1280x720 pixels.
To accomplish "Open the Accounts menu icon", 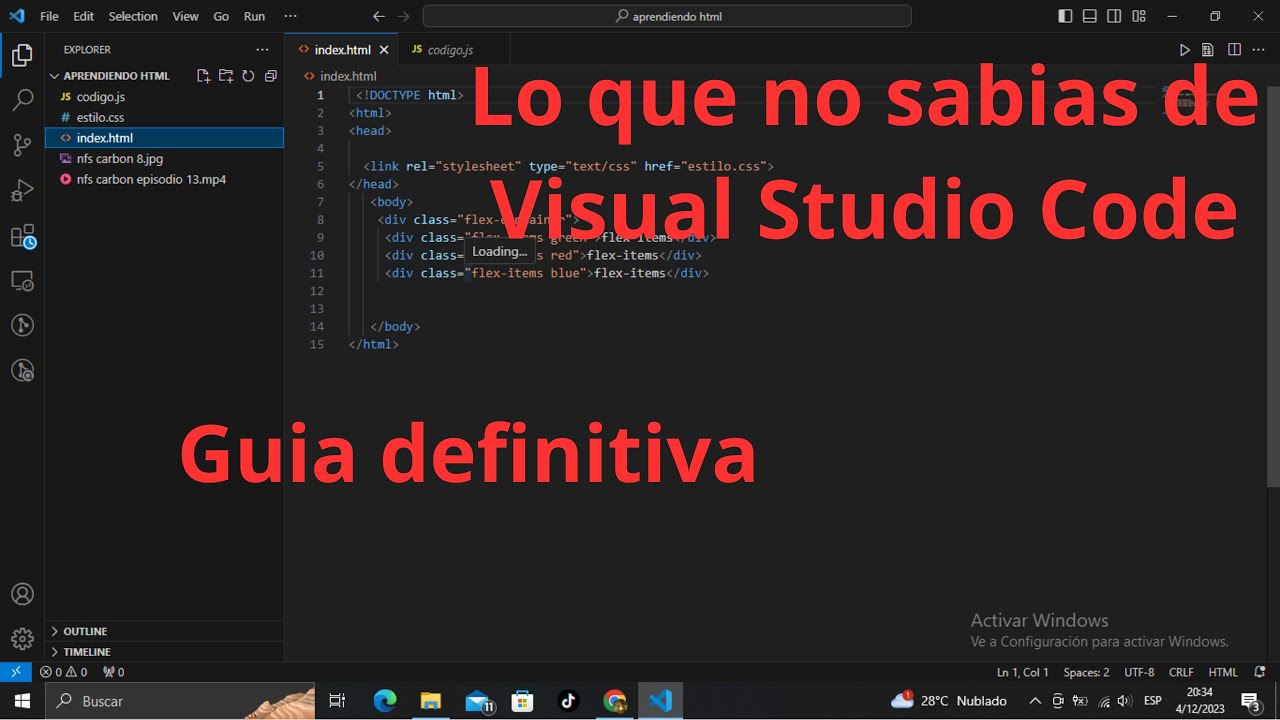I will (x=22, y=594).
